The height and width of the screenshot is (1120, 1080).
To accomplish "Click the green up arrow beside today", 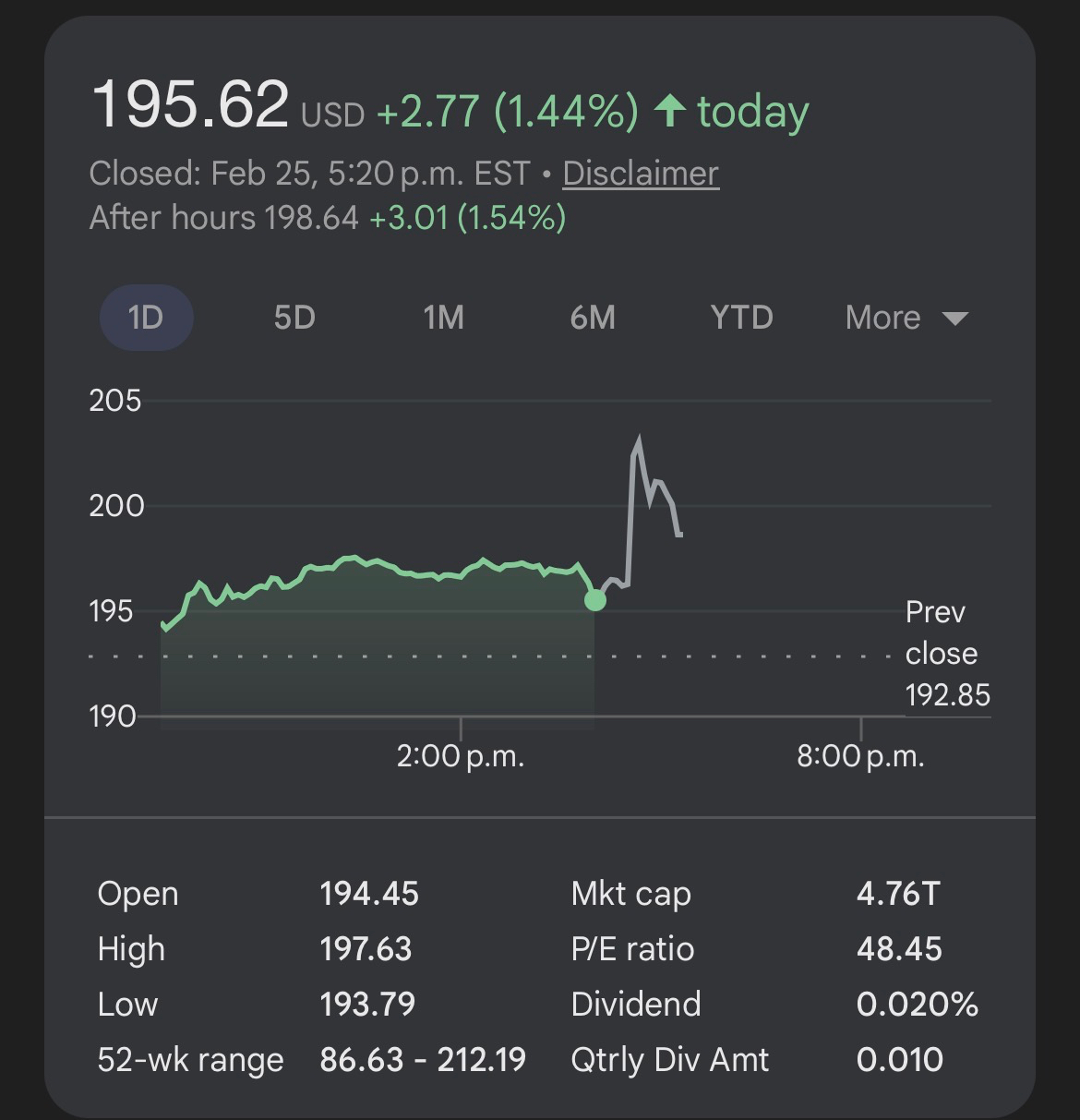I will (670, 111).
